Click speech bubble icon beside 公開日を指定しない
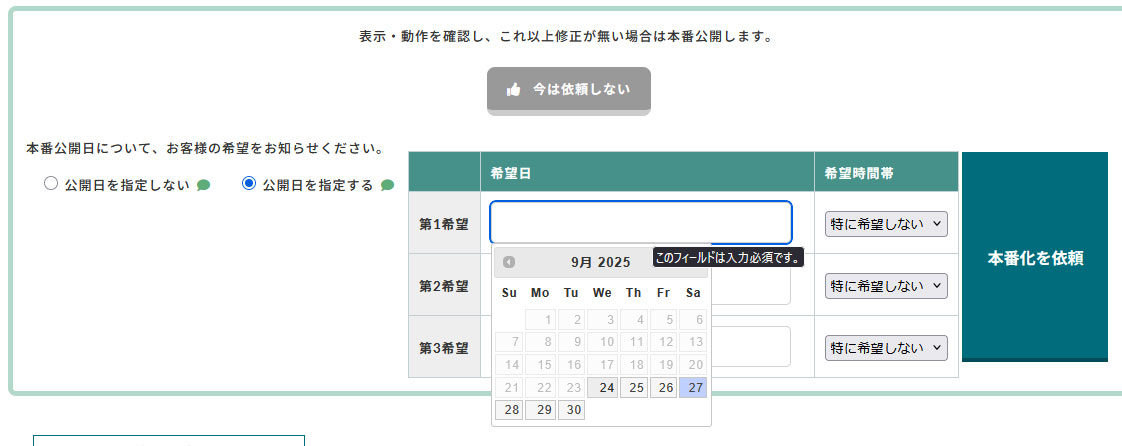 click(204, 185)
